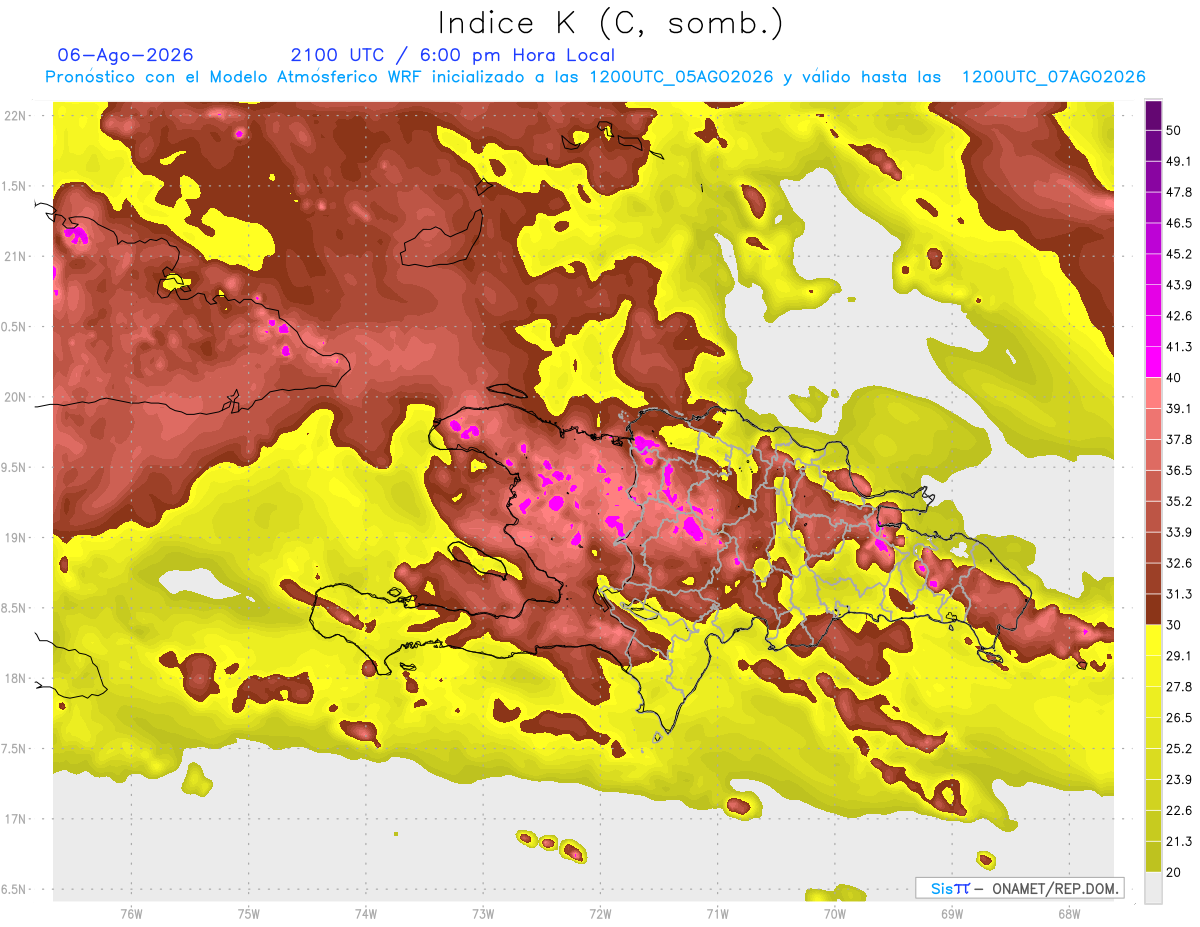The image size is (1200, 927).
Task: Click the colorbar value "50"
Action: coord(1174,130)
